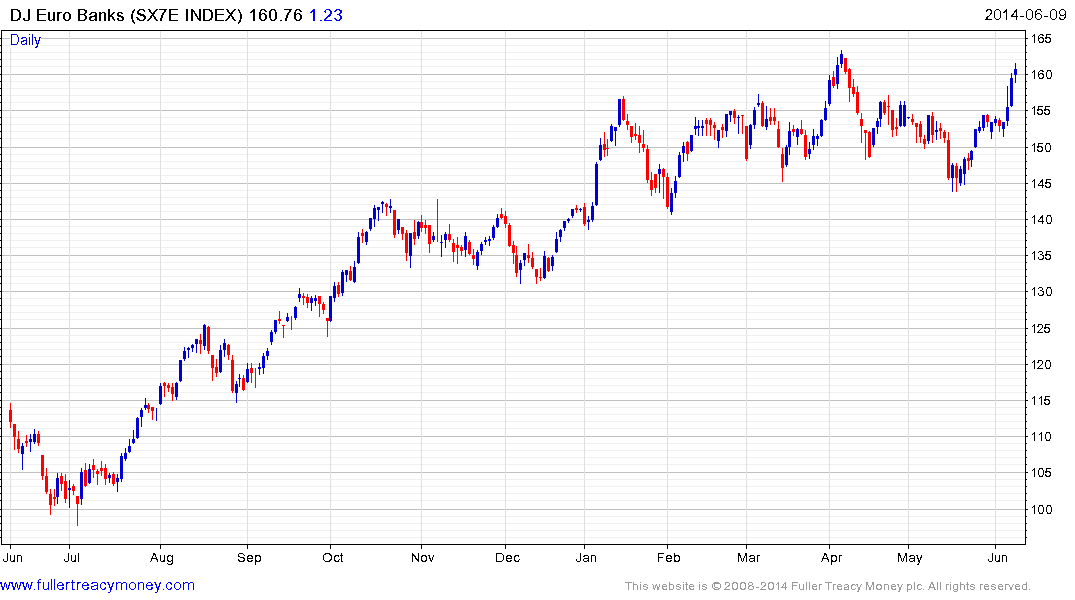
Task: Click the price change value 1.23
Action: pos(326,15)
